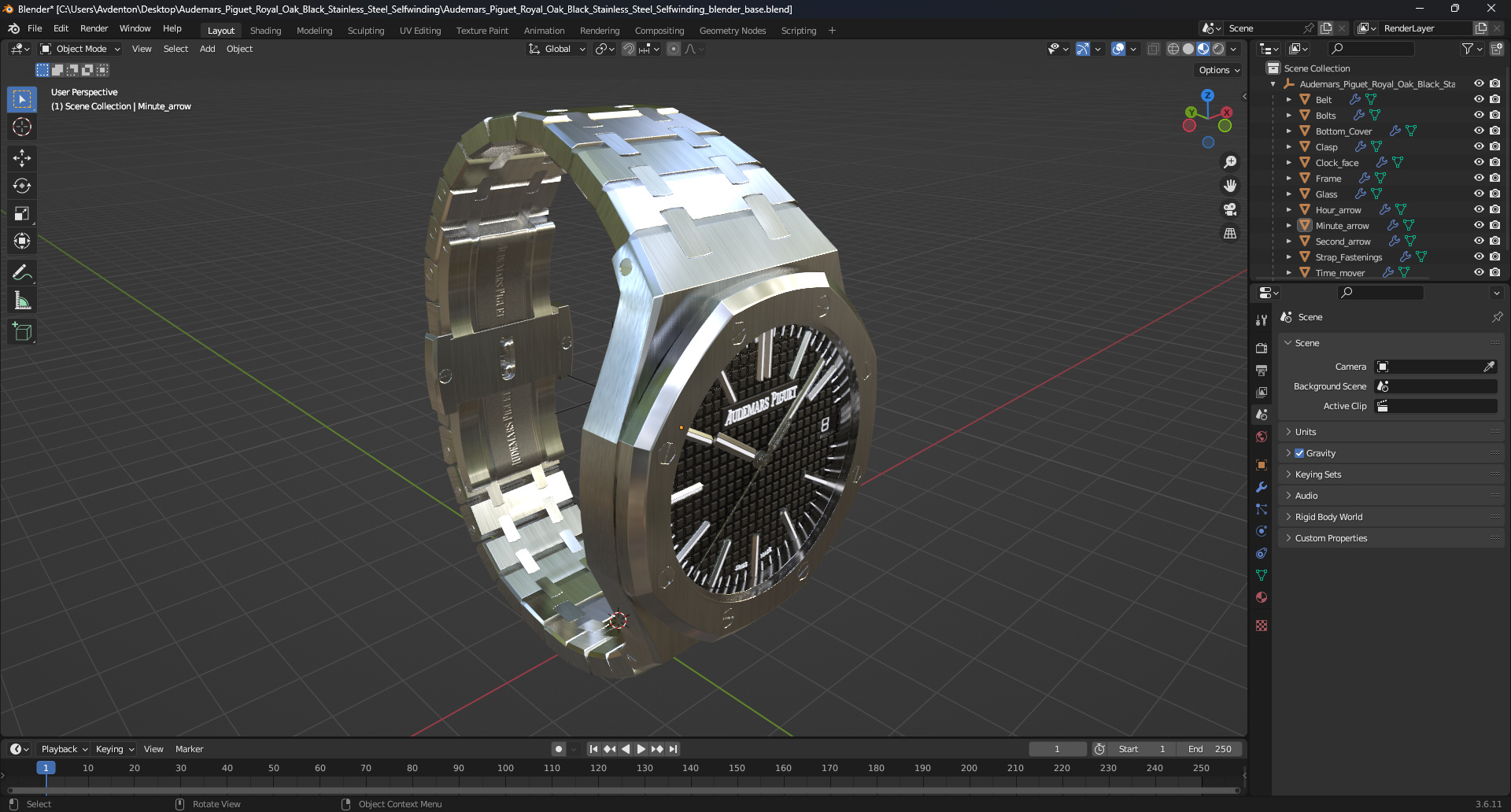Open the Output properties tab

pyautogui.click(x=1262, y=370)
